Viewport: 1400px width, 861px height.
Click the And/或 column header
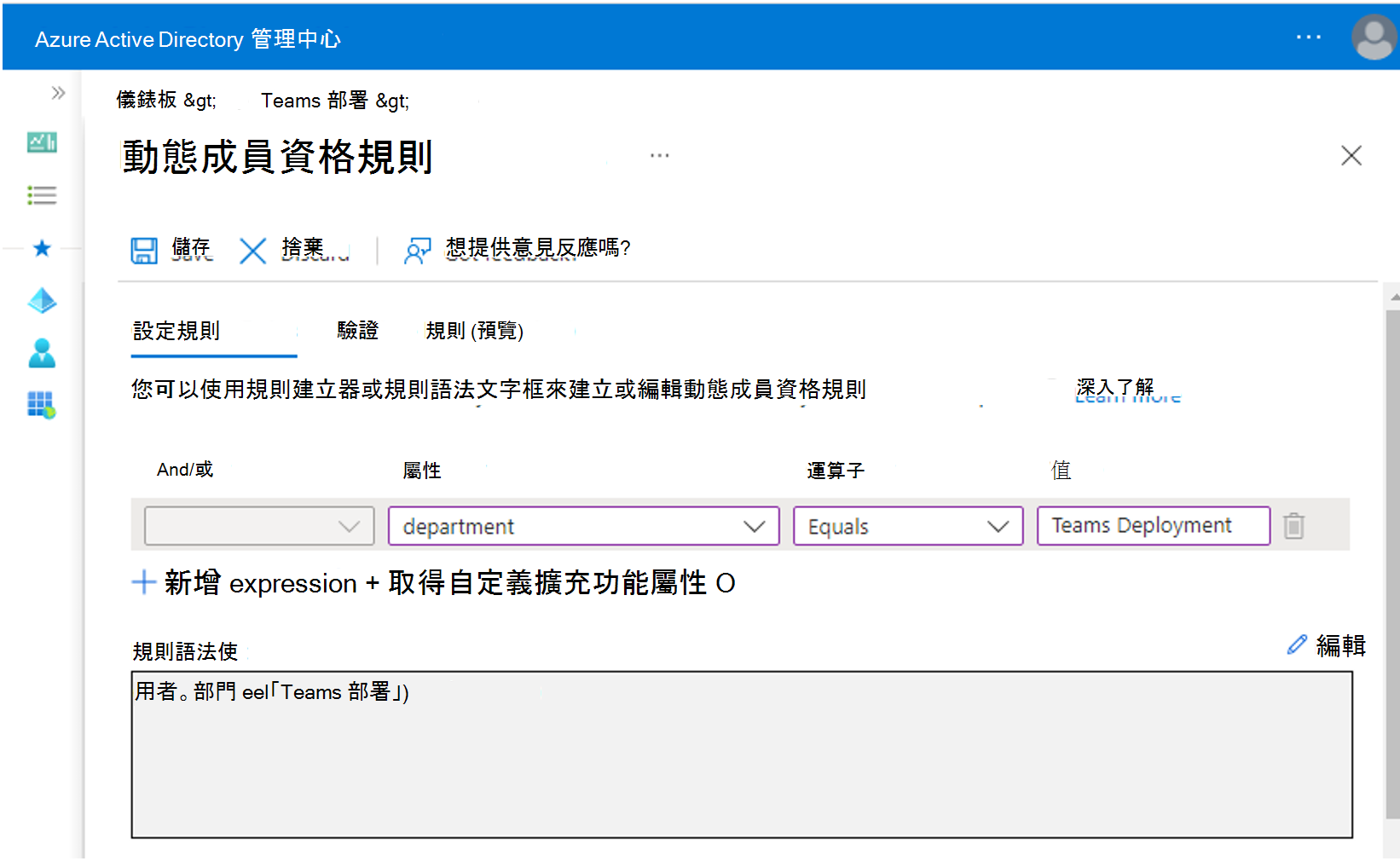click(x=185, y=470)
